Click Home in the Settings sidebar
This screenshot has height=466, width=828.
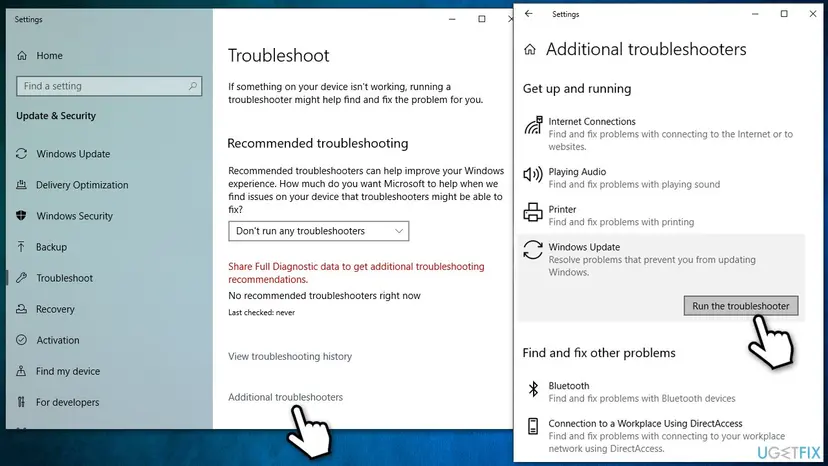pos(49,55)
